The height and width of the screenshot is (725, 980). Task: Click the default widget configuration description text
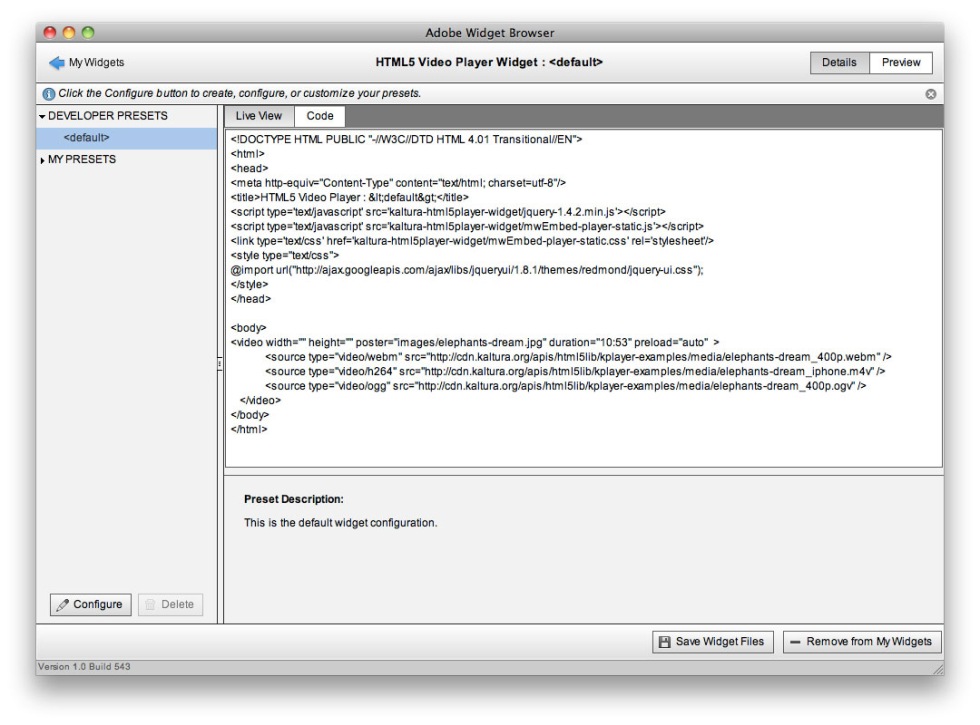[x=341, y=522]
